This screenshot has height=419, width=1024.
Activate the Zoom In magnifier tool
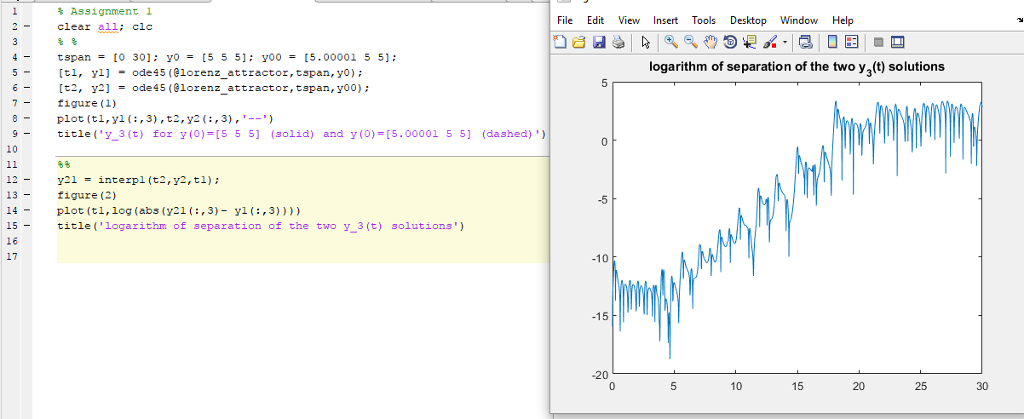pos(670,42)
